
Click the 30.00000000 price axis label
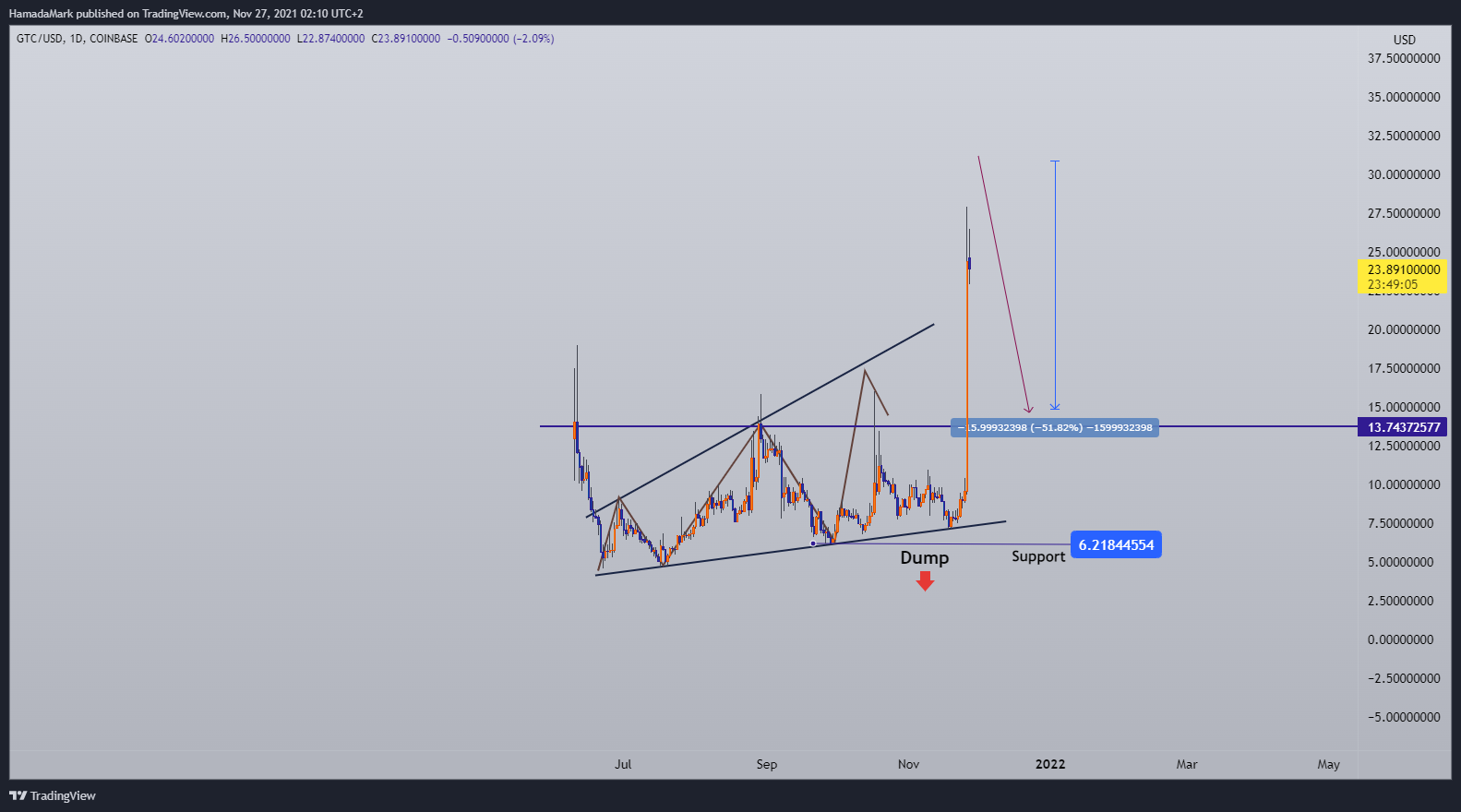1404,174
